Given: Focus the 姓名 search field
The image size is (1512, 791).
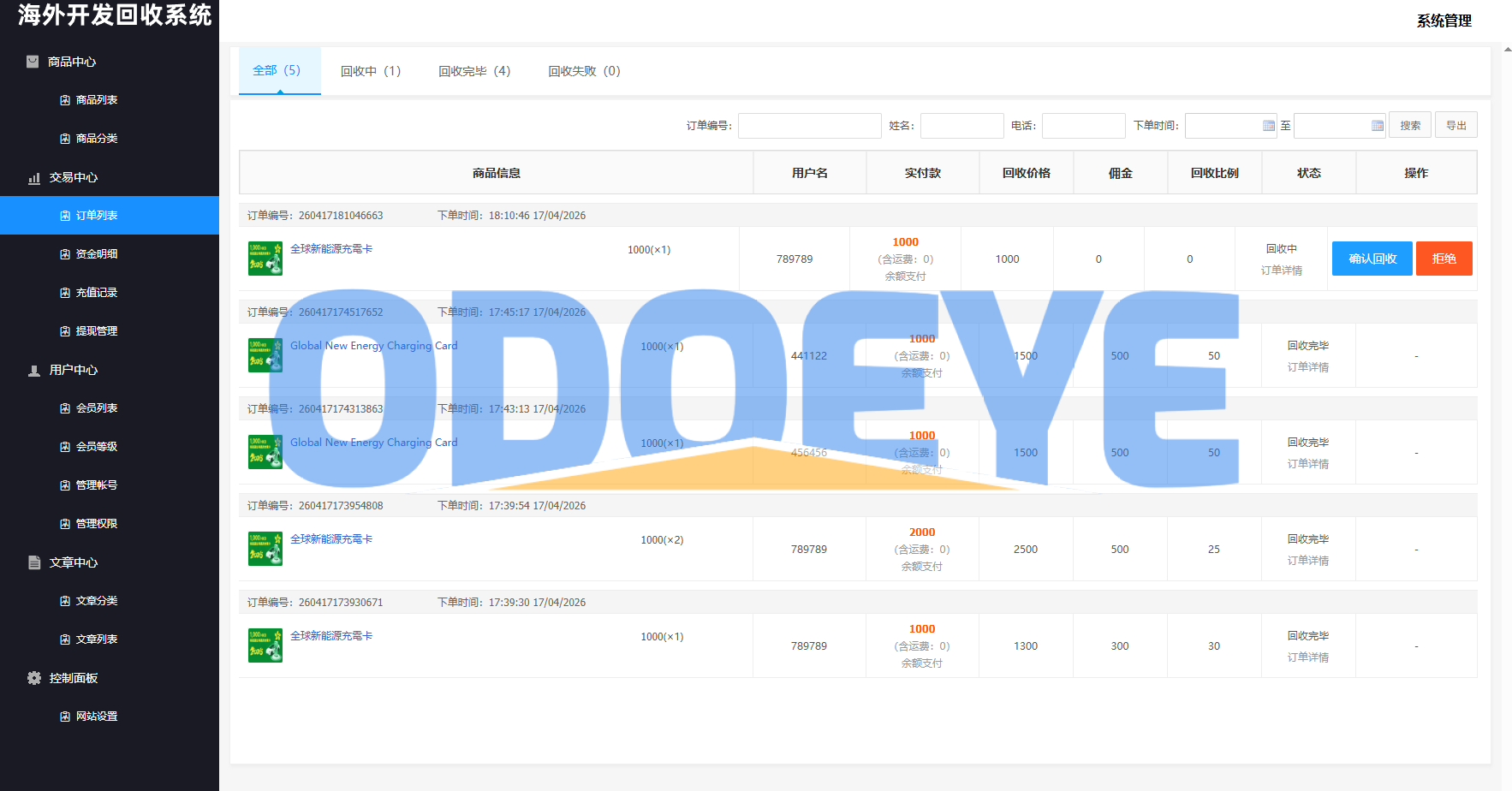Looking at the screenshot, I should coord(962,126).
